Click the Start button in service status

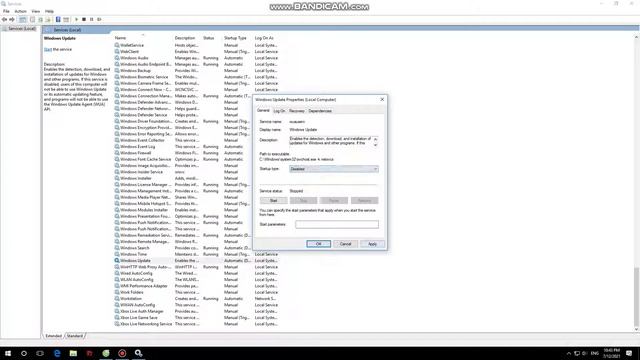273,200
